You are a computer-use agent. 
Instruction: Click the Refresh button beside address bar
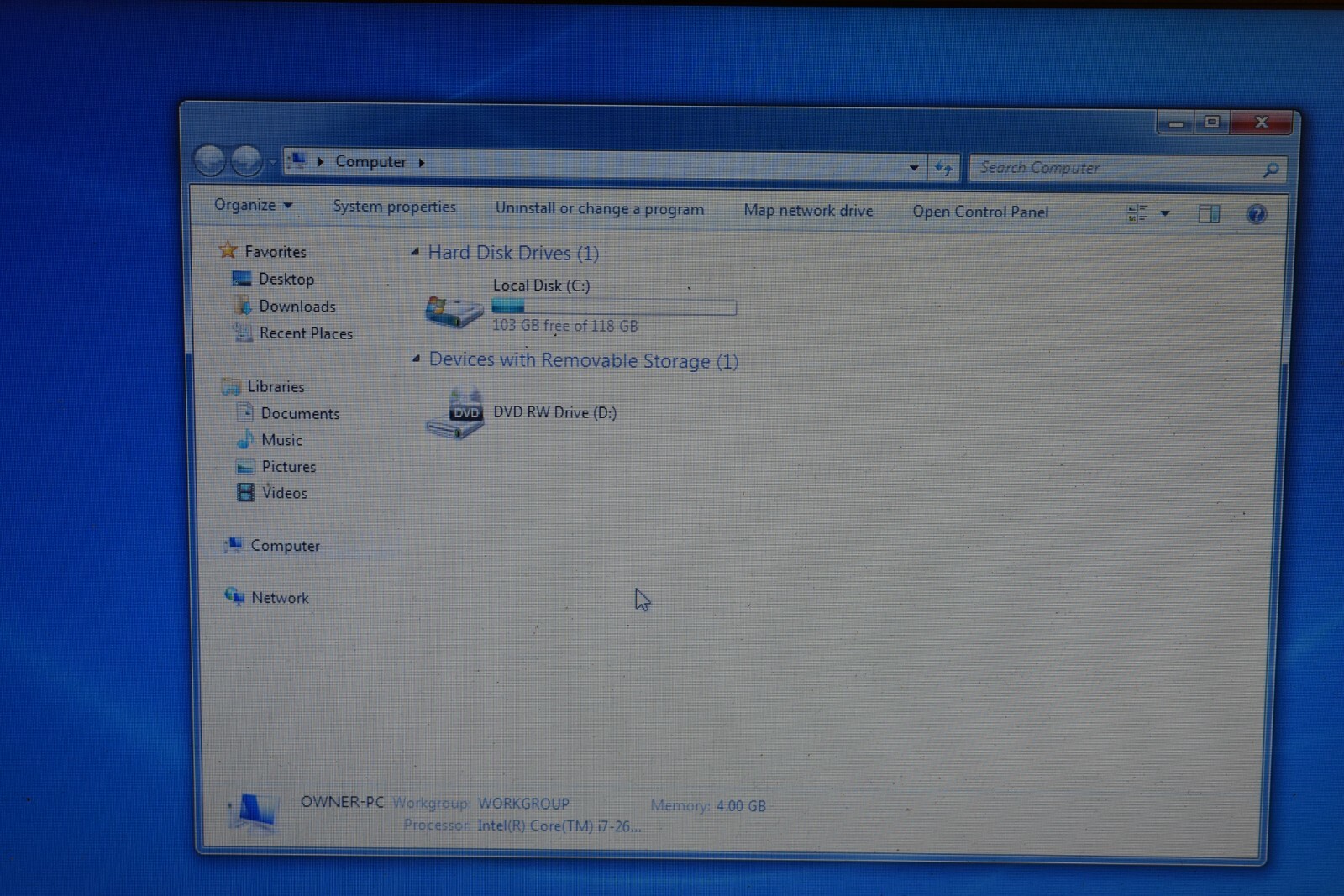943,169
